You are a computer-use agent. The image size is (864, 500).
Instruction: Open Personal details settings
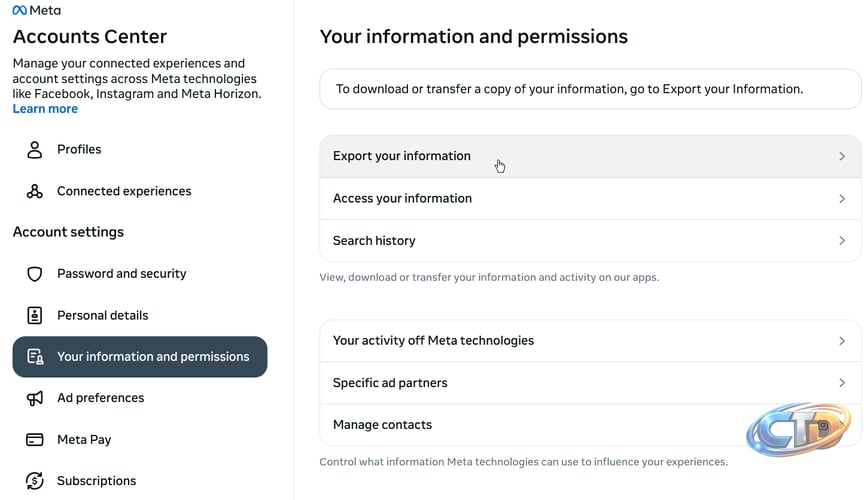[x=140, y=315]
